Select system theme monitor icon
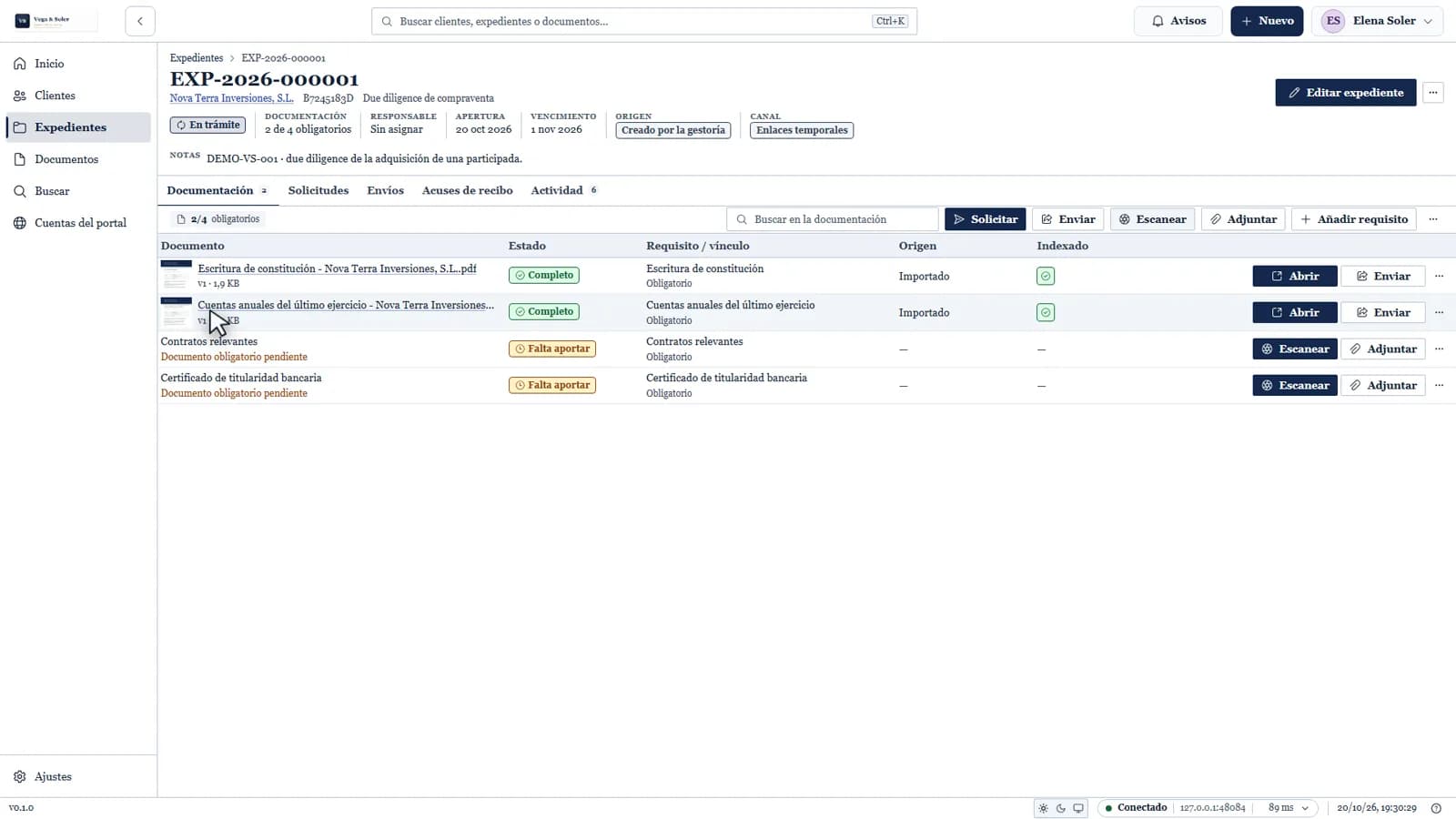Image resolution: width=1456 pixels, height=819 pixels. [1078, 808]
